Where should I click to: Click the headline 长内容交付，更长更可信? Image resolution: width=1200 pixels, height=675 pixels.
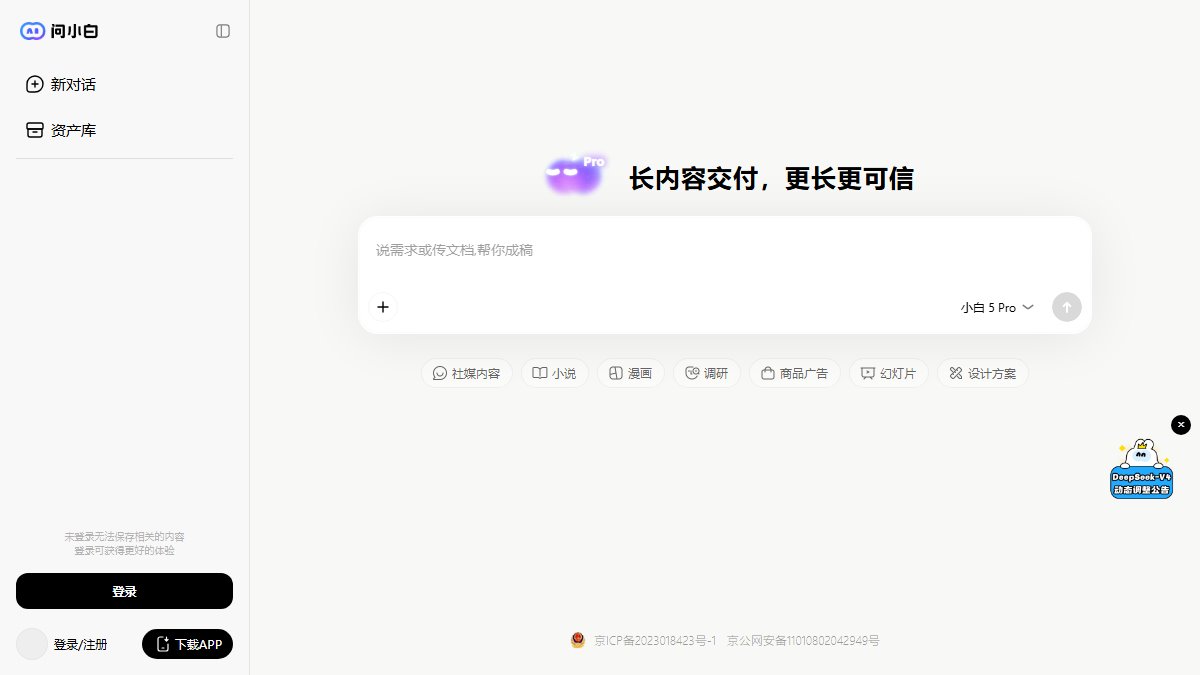[771, 179]
